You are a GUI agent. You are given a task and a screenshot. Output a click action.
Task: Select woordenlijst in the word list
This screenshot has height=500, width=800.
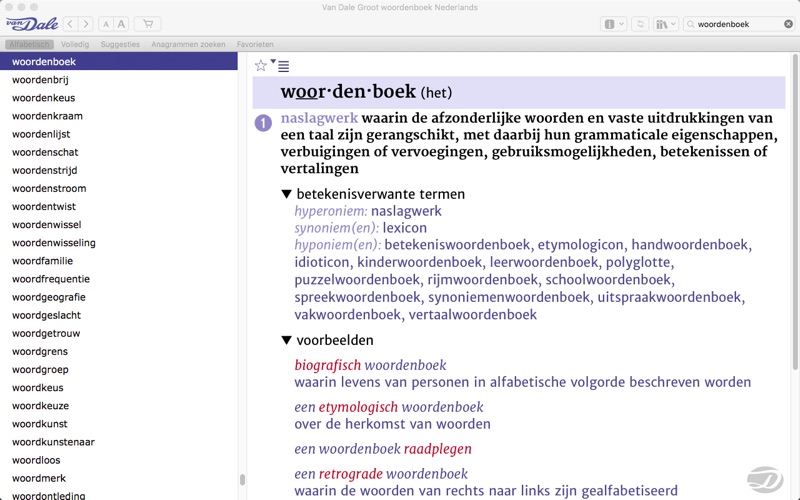coord(118,134)
